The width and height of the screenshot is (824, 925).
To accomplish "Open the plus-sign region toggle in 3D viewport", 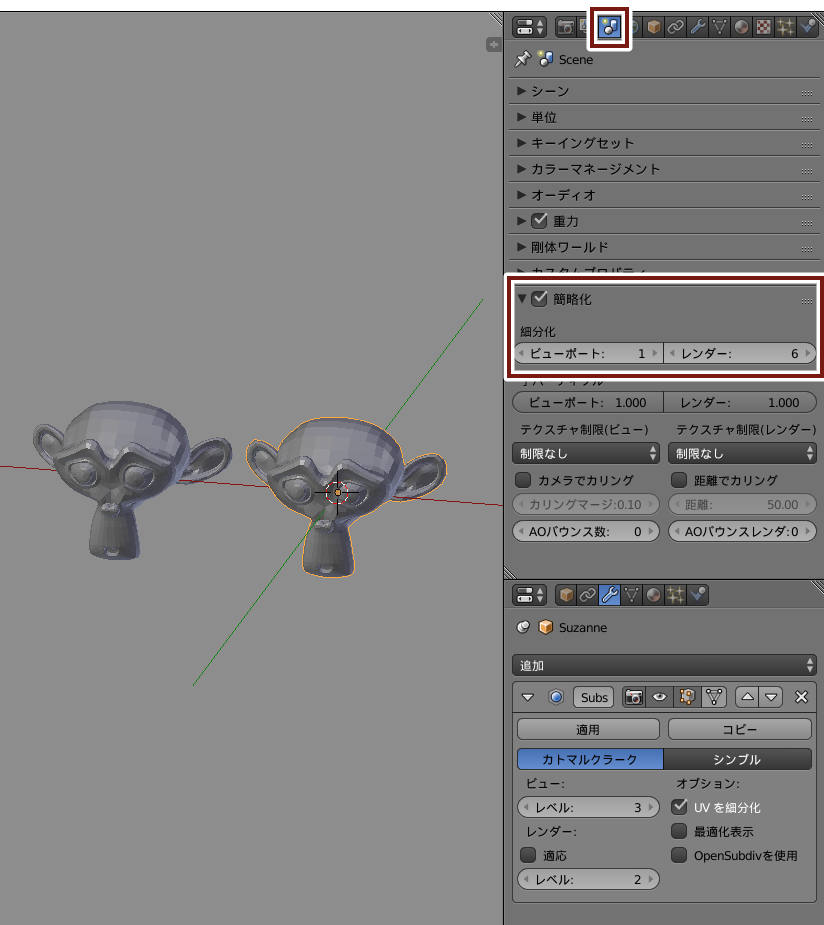I will [x=494, y=44].
